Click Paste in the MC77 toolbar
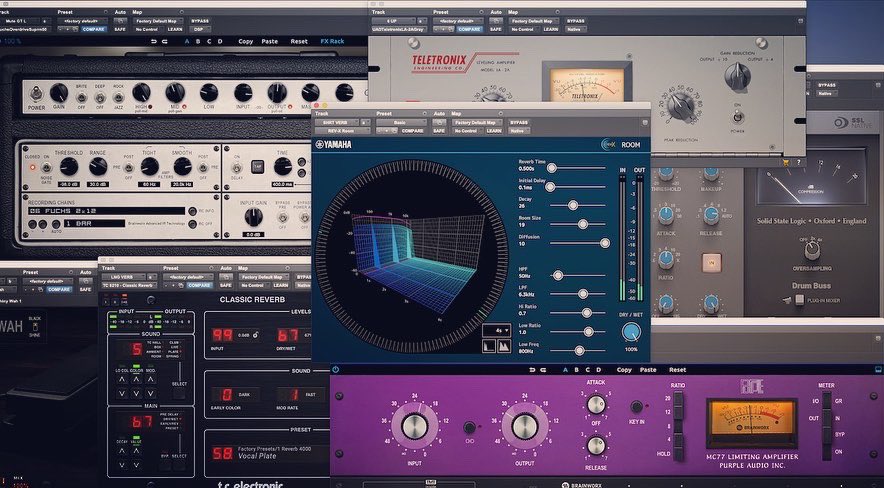Image resolution: width=884 pixels, height=488 pixels. 648,370
